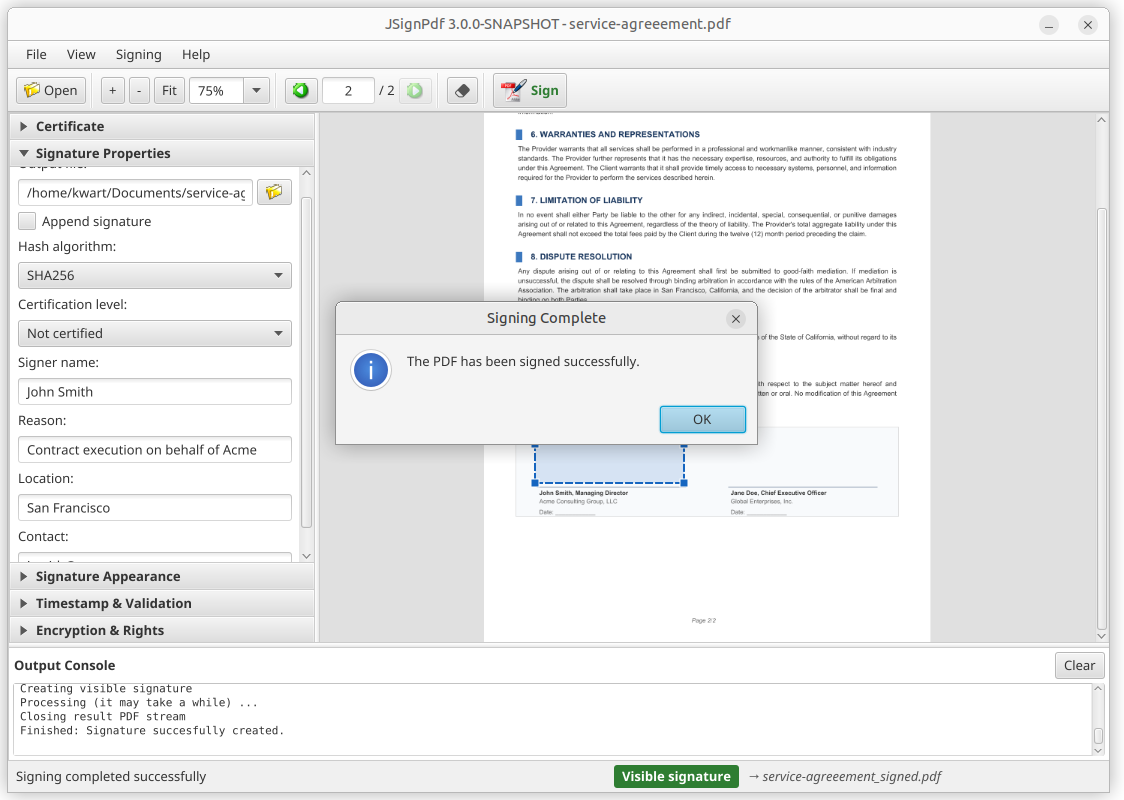This screenshot has height=800, width=1124.
Task: Open the zoom percentage dropdown
Action: [256, 90]
